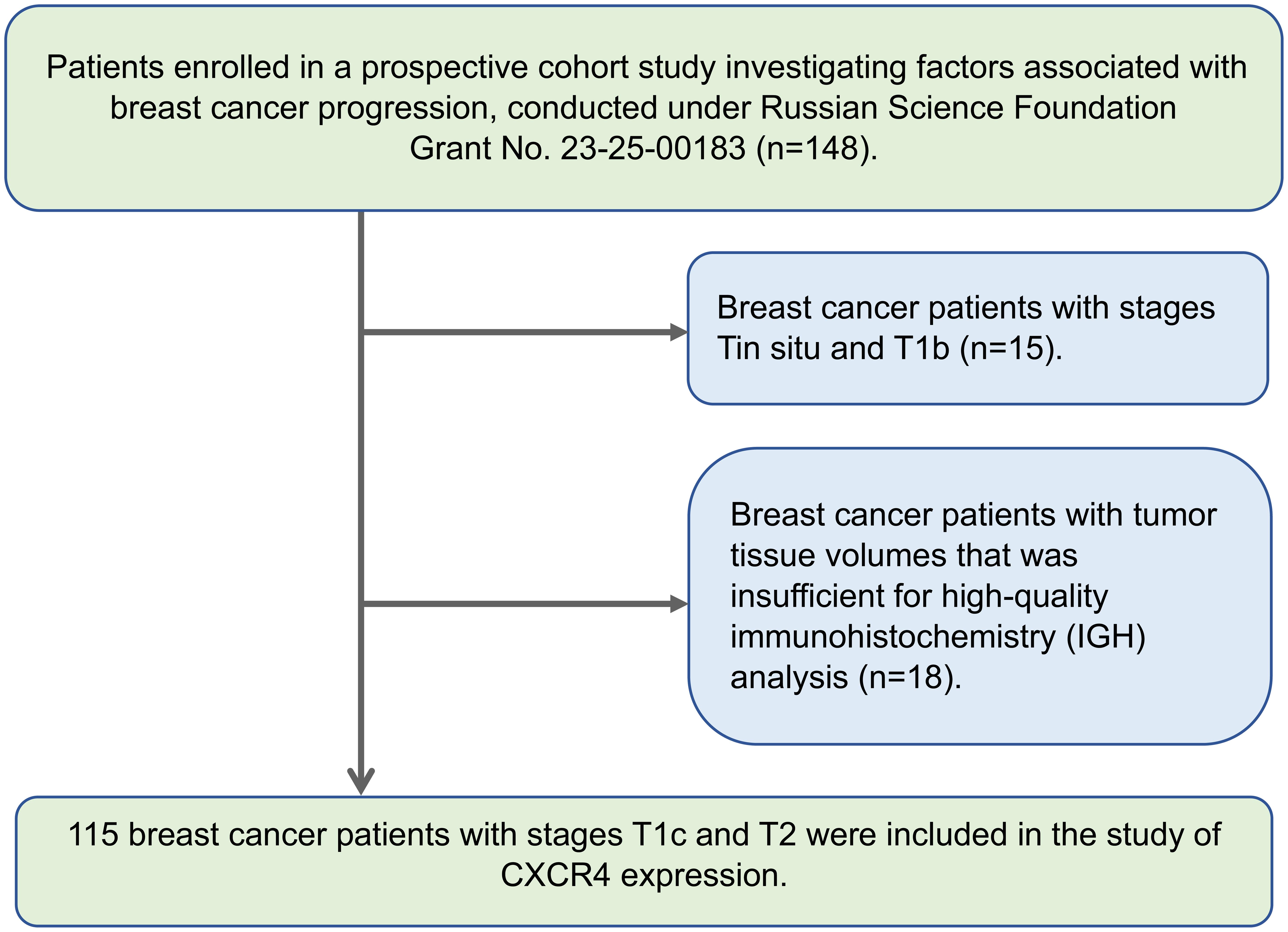Click the horizontal line to n=18 box

click(517, 604)
